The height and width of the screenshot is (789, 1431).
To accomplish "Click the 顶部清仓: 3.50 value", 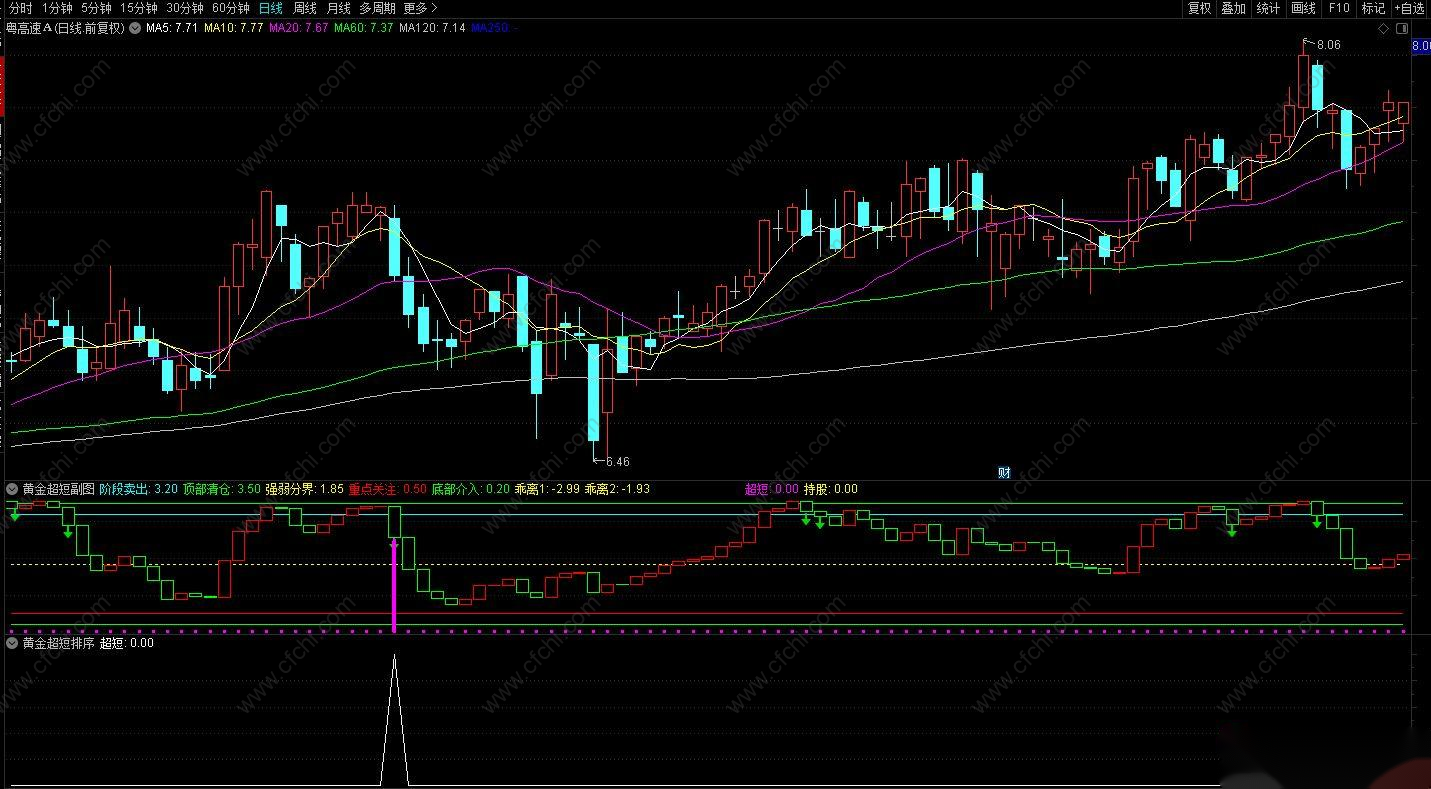I will pyautogui.click(x=222, y=489).
